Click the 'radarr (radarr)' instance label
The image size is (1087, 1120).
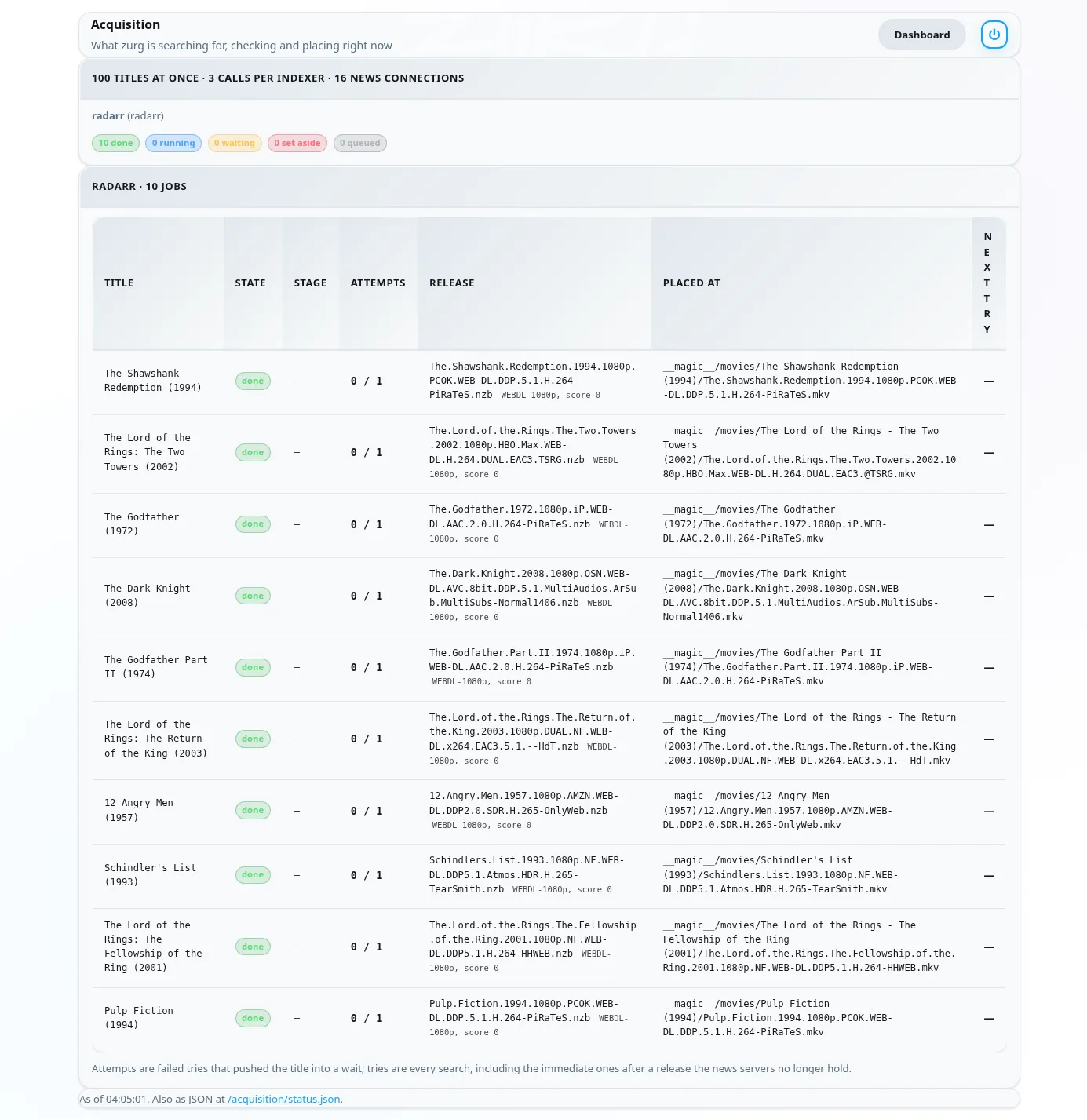(x=128, y=116)
